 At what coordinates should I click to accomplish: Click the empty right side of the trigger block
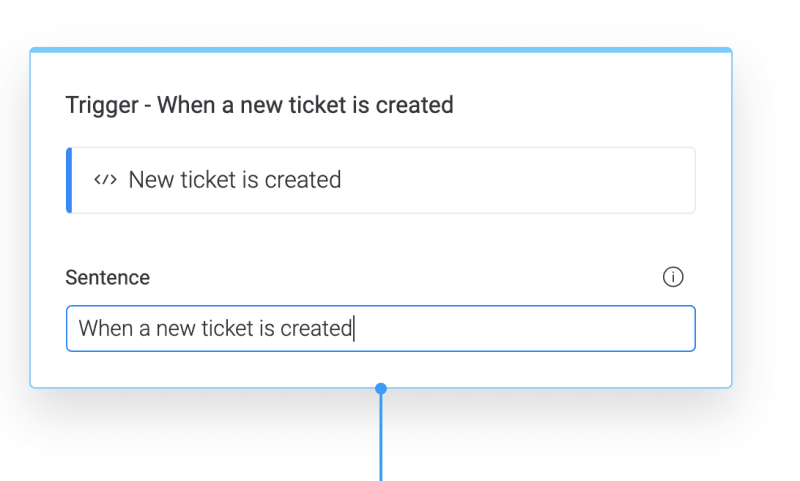click(560, 180)
